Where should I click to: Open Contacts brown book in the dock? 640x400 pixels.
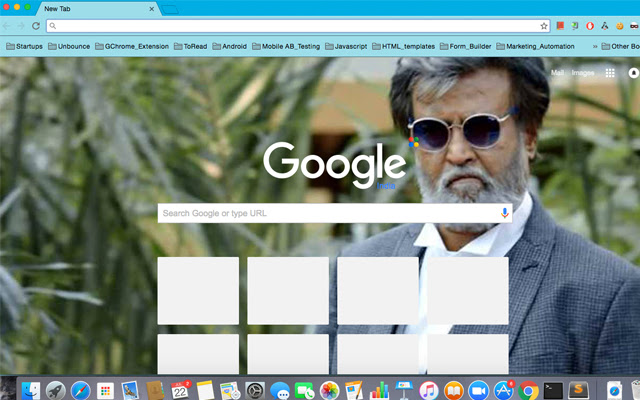click(155, 391)
